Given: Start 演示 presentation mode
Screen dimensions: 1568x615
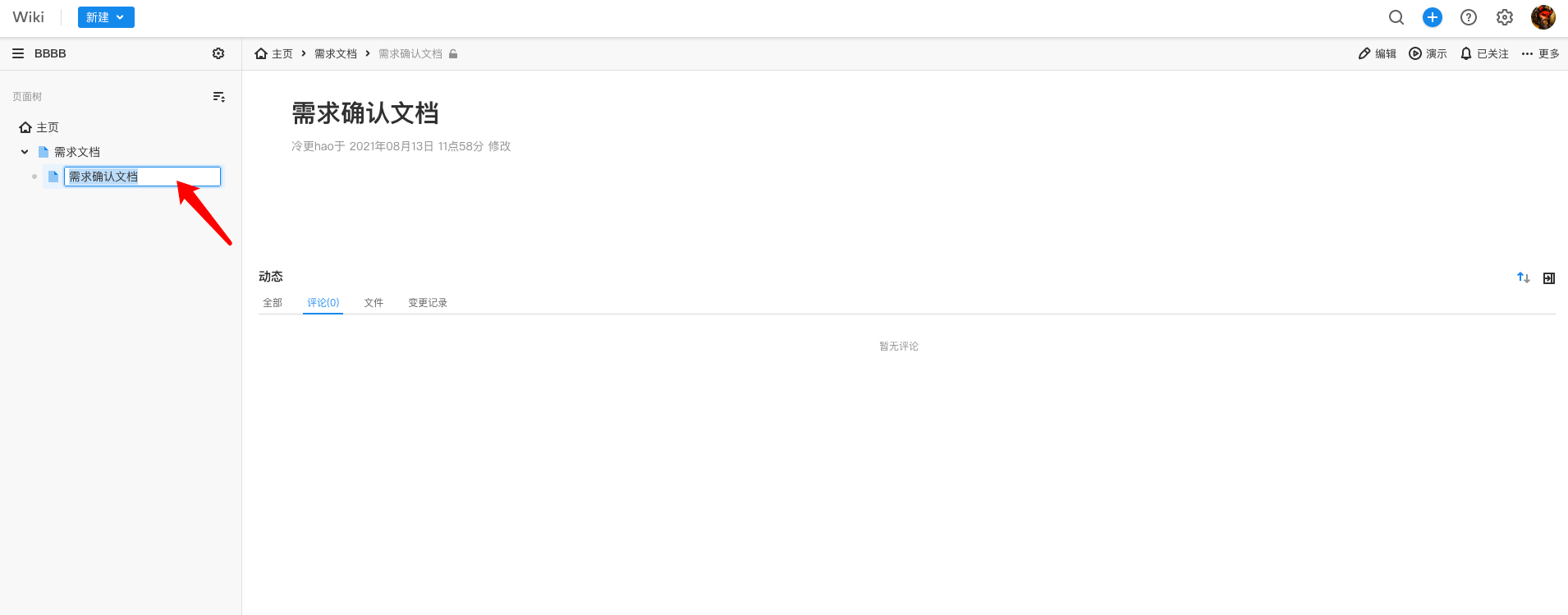Looking at the screenshot, I should click(1428, 53).
